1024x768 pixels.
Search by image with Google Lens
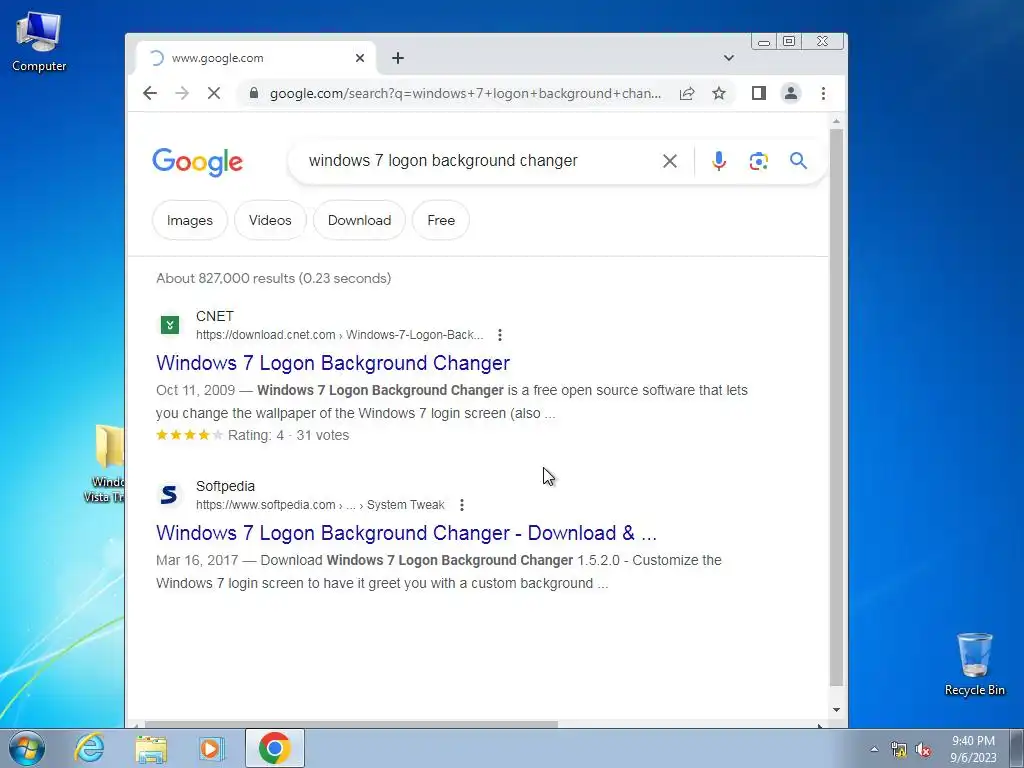click(x=758, y=161)
